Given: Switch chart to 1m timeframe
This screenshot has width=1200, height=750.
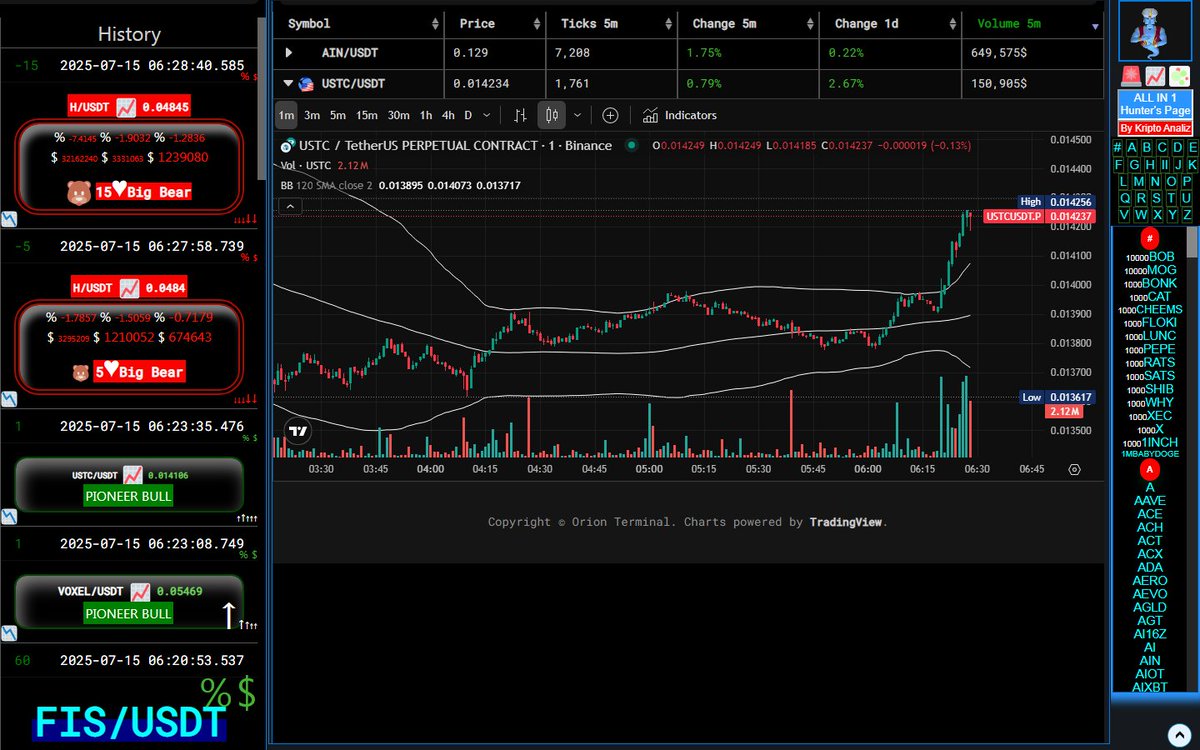Looking at the screenshot, I should pos(287,115).
